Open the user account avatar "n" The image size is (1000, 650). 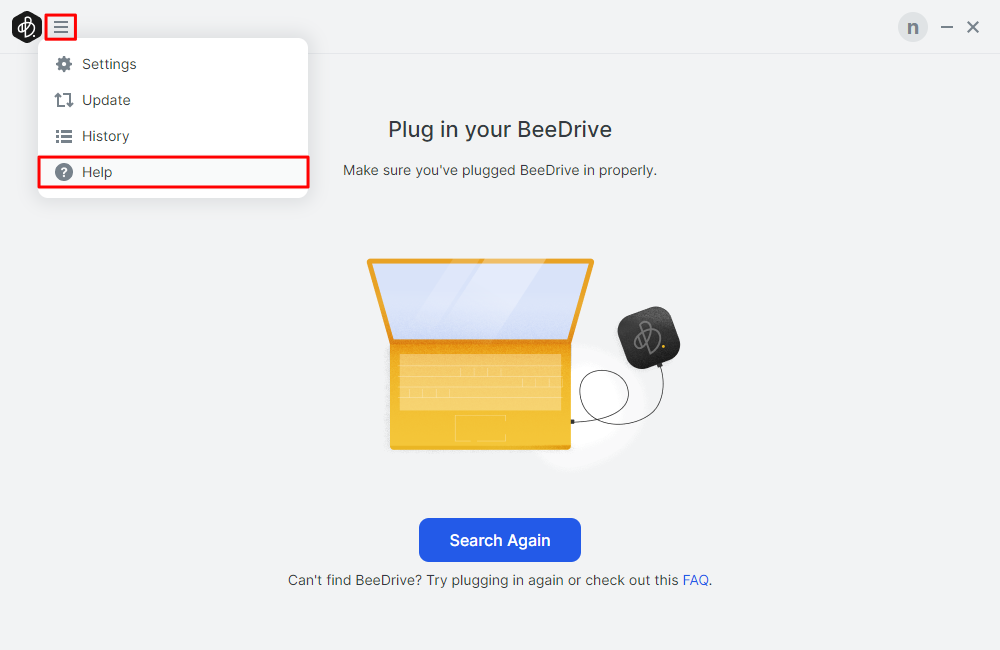click(912, 28)
